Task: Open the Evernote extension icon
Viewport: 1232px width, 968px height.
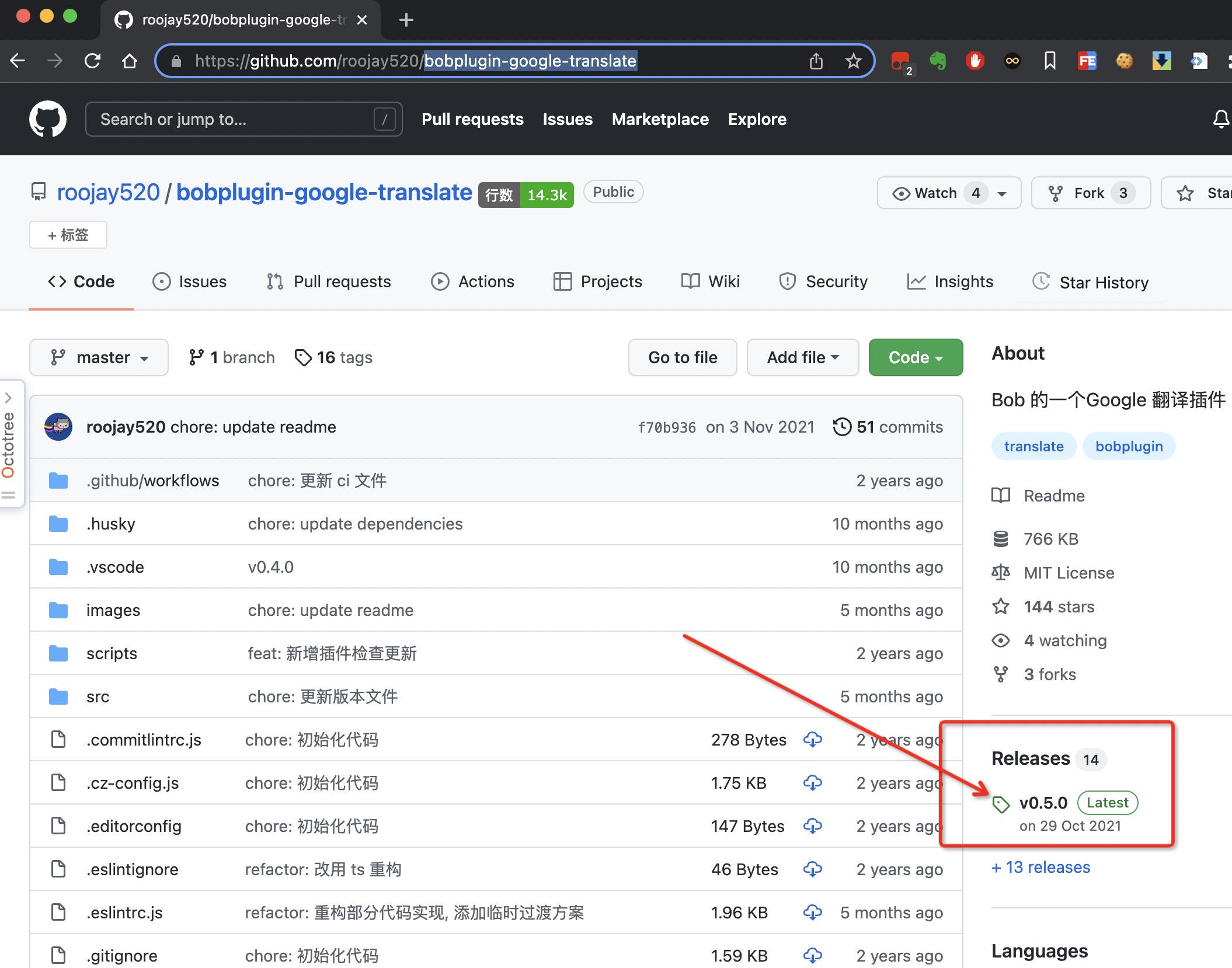Action: click(x=938, y=61)
